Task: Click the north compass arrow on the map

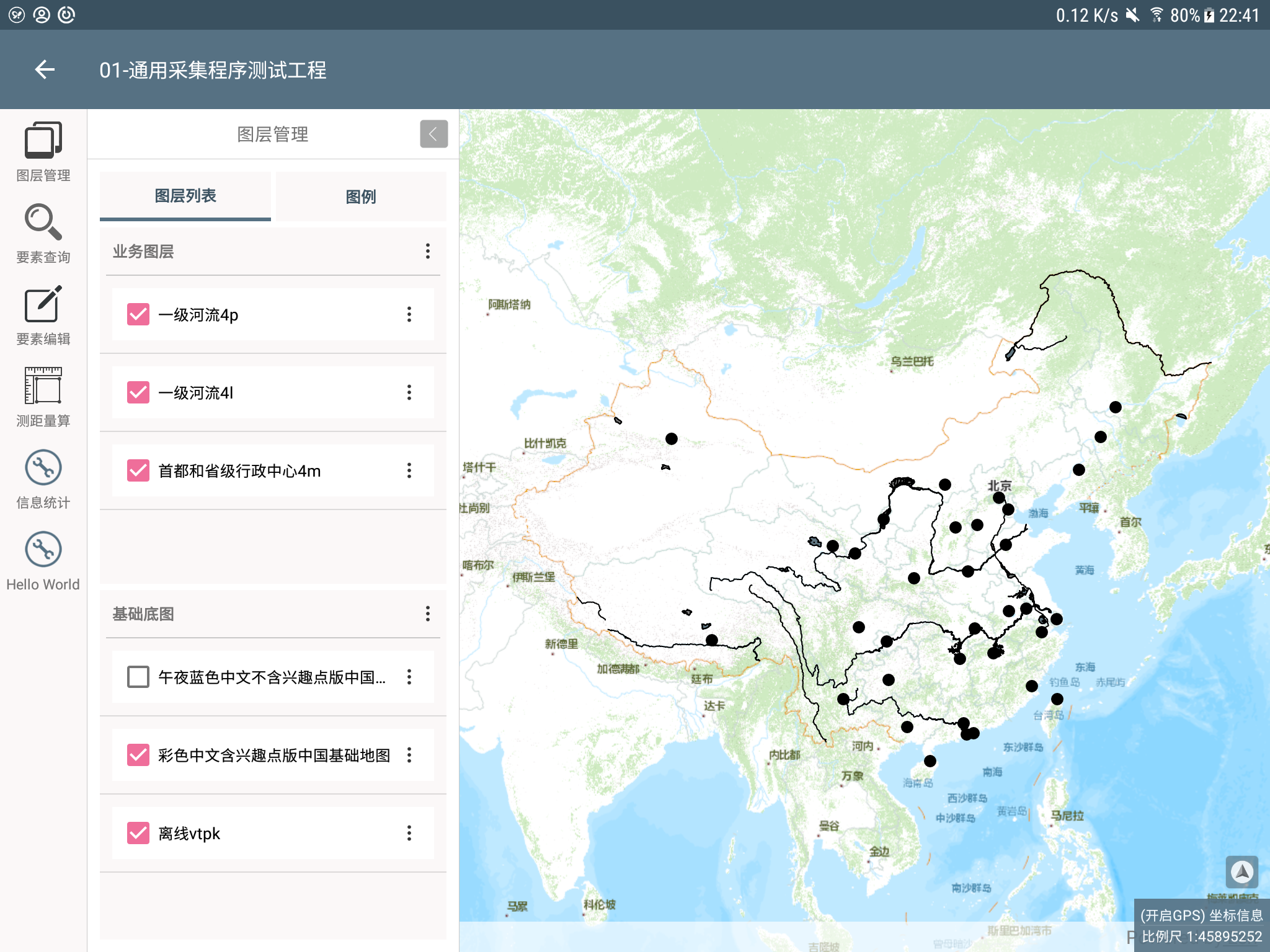Action: pyautogui.click(x=1241, y=872)
